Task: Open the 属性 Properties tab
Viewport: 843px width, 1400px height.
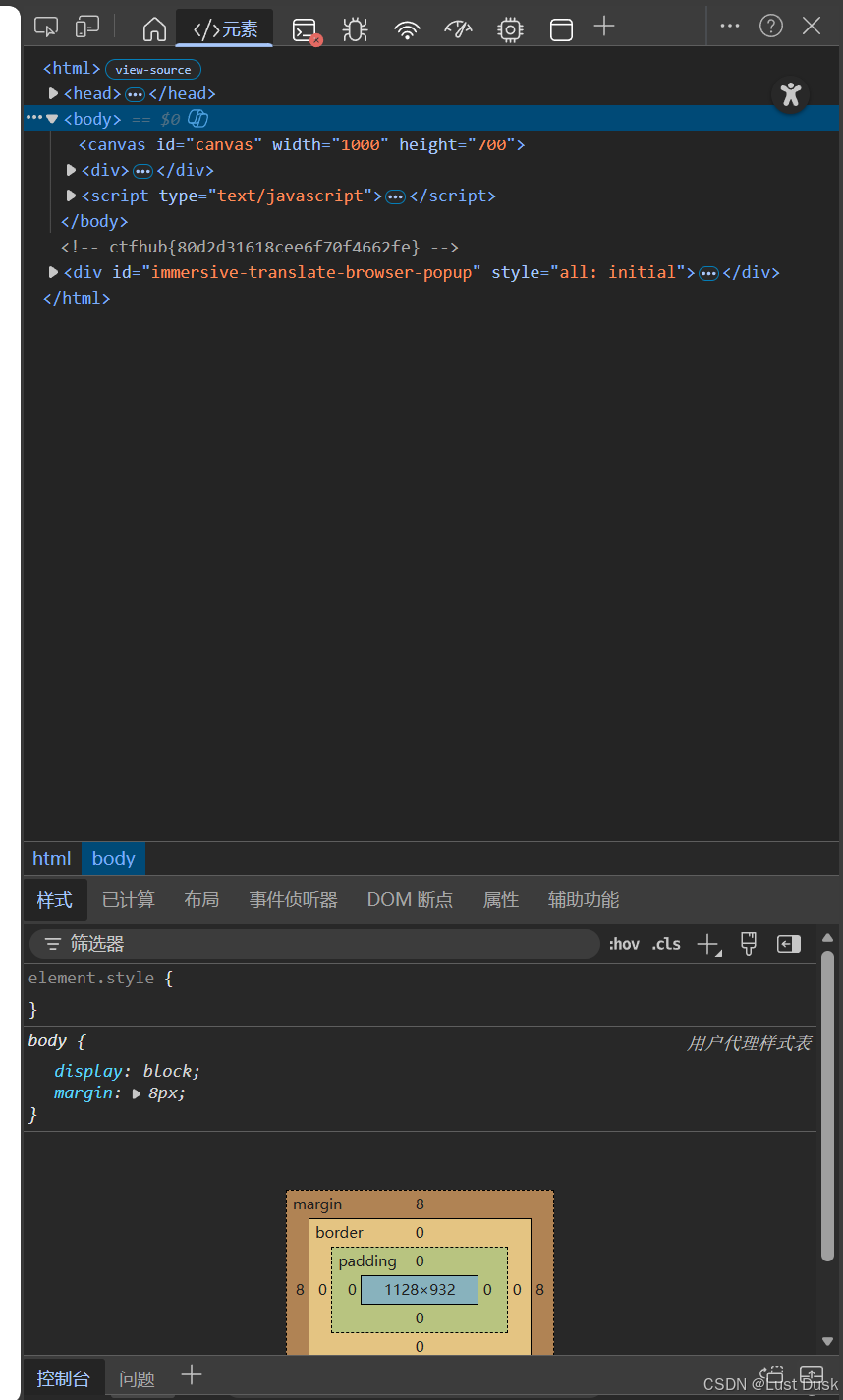Action: [x=501, y=900]
